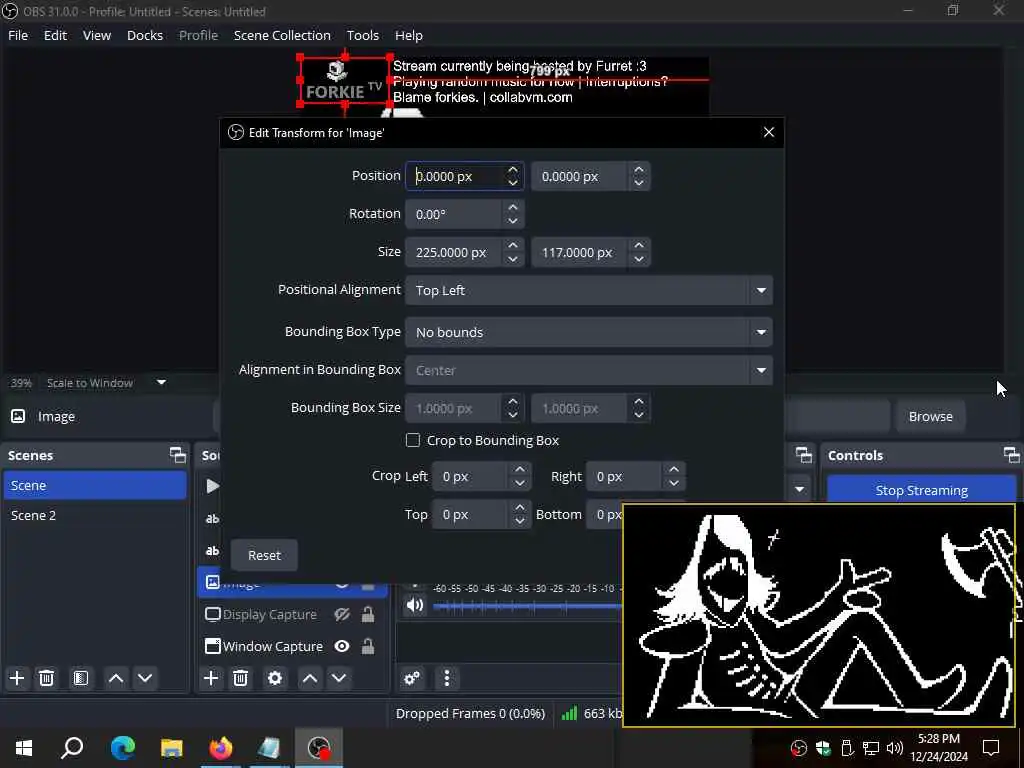The width and height of the screenshot is (1024, 768).
Task: Open advanced audio properties gears icon
Action: [x=412, y=678]
